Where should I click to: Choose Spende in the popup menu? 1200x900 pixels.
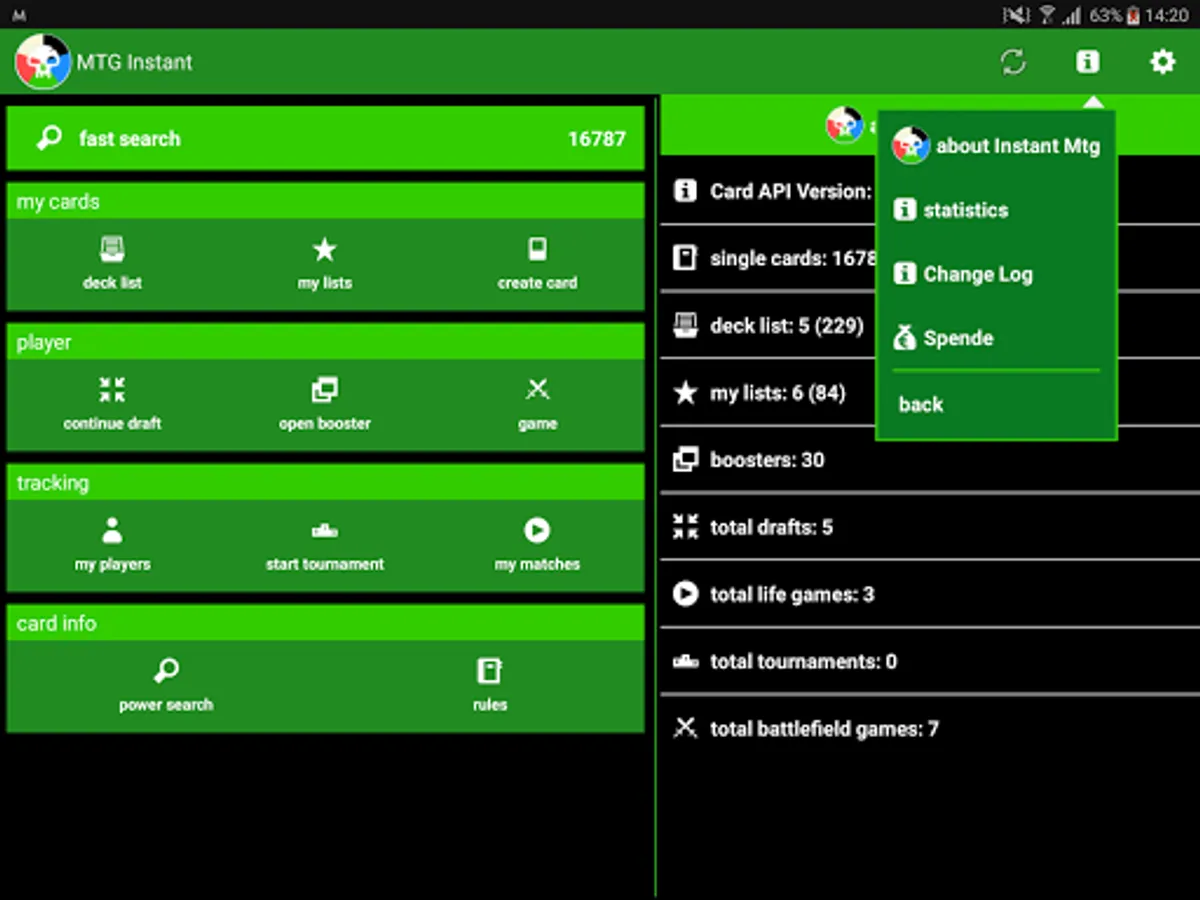point(996,338)
